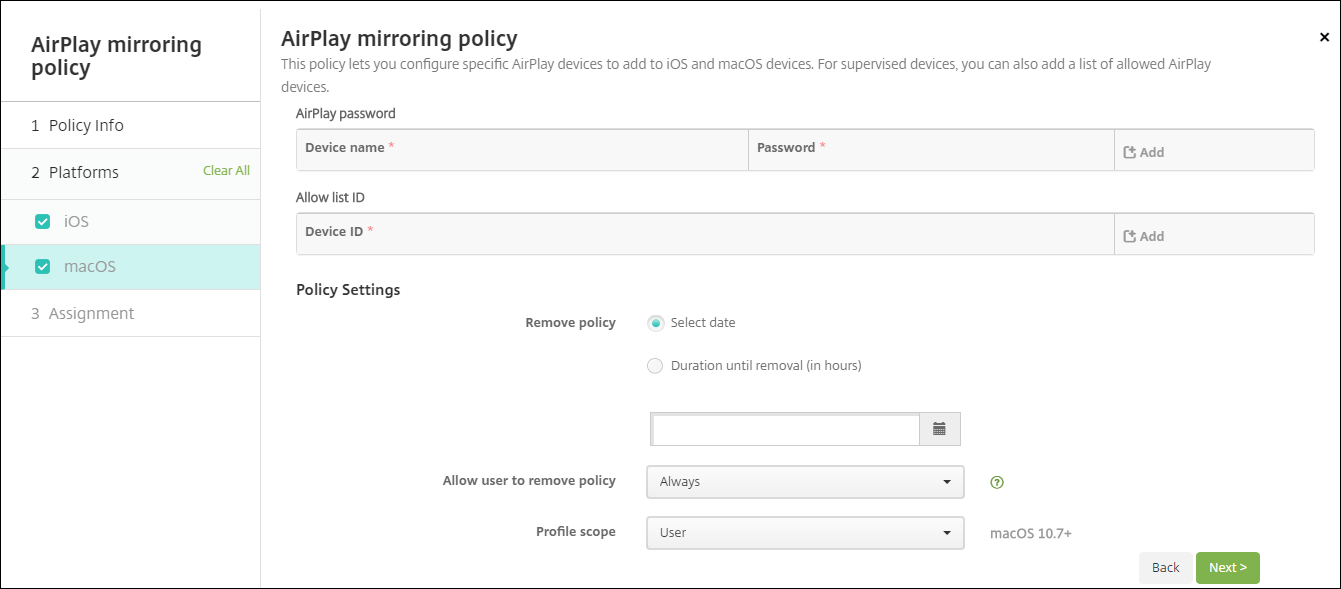The image size is (1341, 589).
Task: Open the calendar date picker icon
Action: point(939,429)
